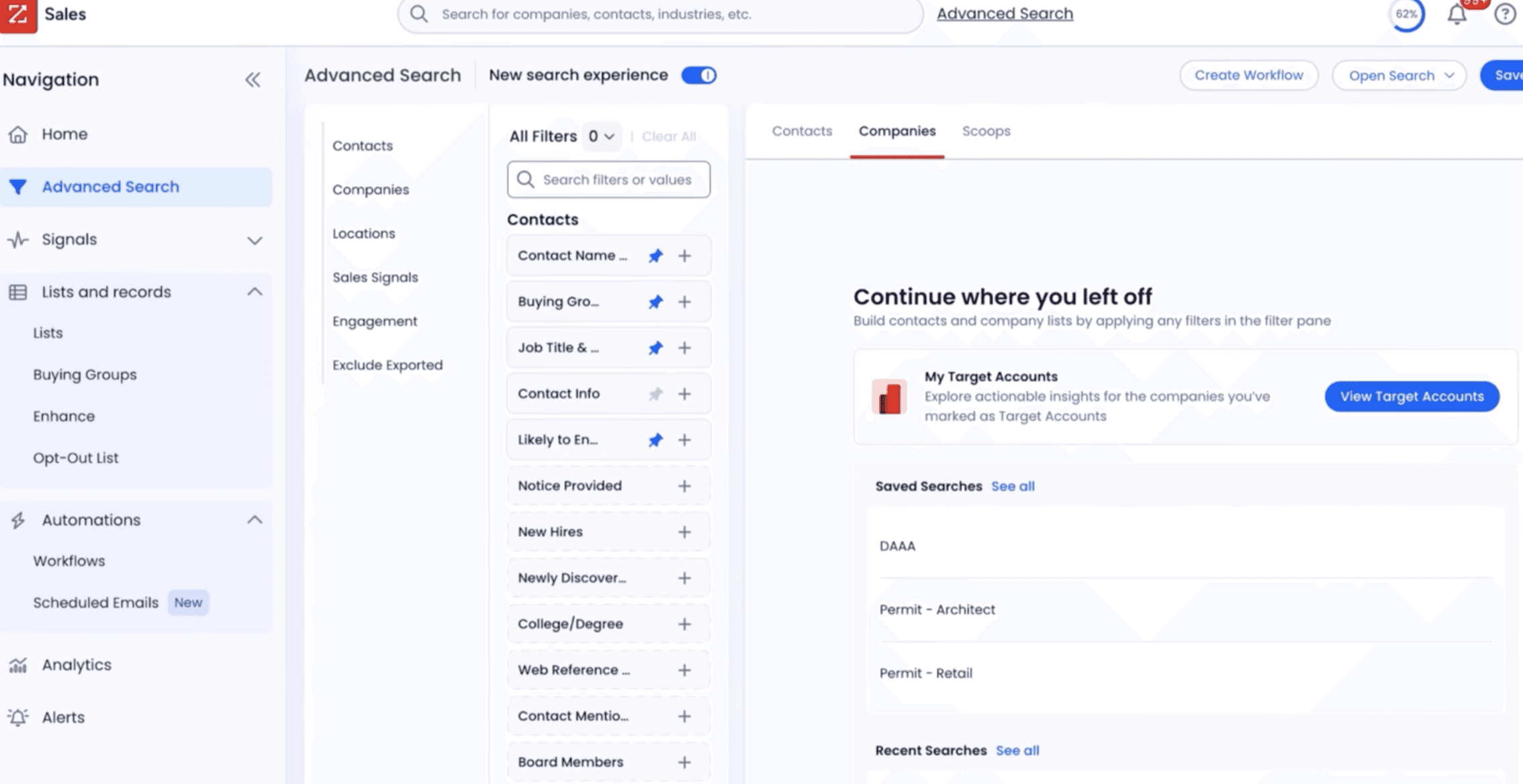1523x784 pixels.
Task: Add the Contact Info filter plus
Action: point(684,394)
